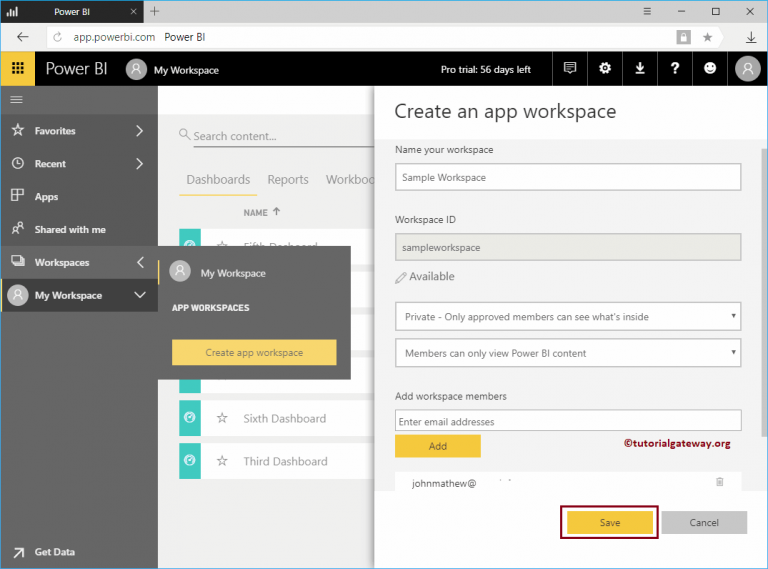Click the Get Data arrow icon
The width and height of the screenshot is (768, 569).
click(19, 552)
